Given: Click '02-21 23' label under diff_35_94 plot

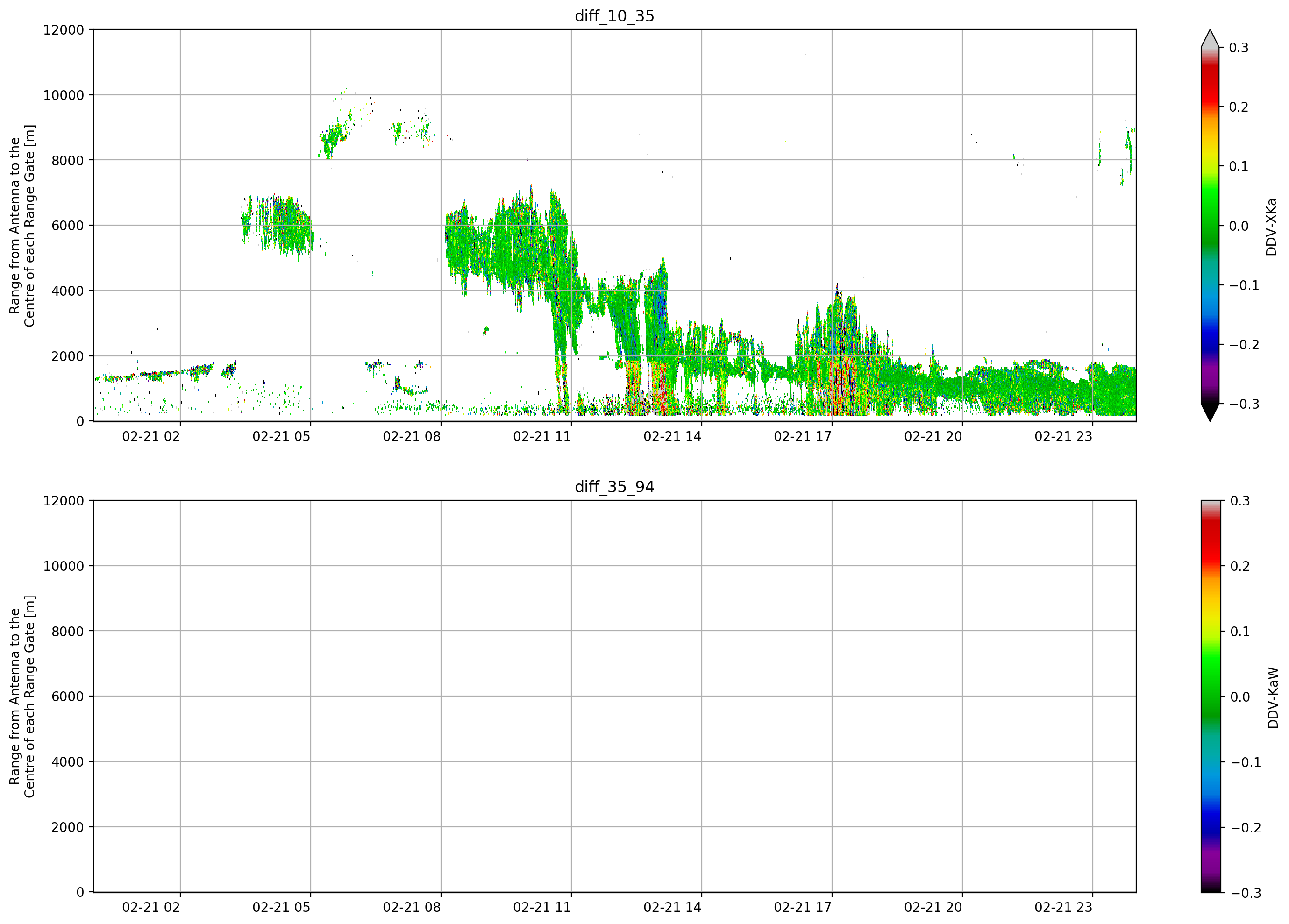Looking at the screenshot, I should (x=1063, y=908).
